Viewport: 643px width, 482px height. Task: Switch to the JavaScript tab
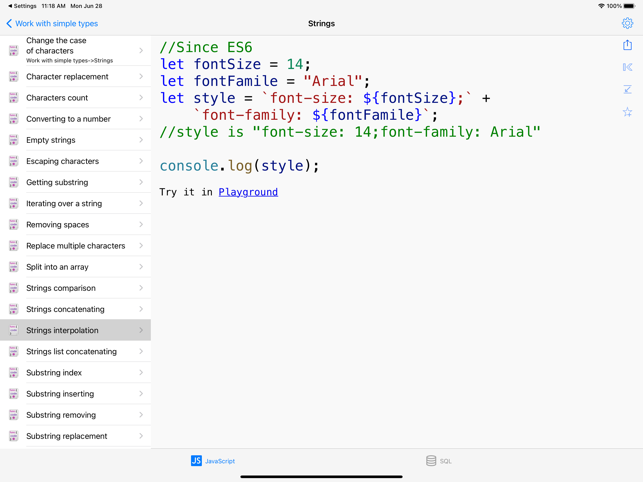coord(213,461)
